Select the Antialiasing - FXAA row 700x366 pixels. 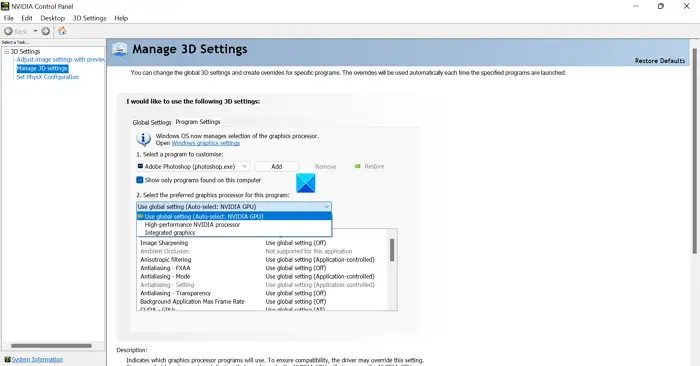coord(262,268)
